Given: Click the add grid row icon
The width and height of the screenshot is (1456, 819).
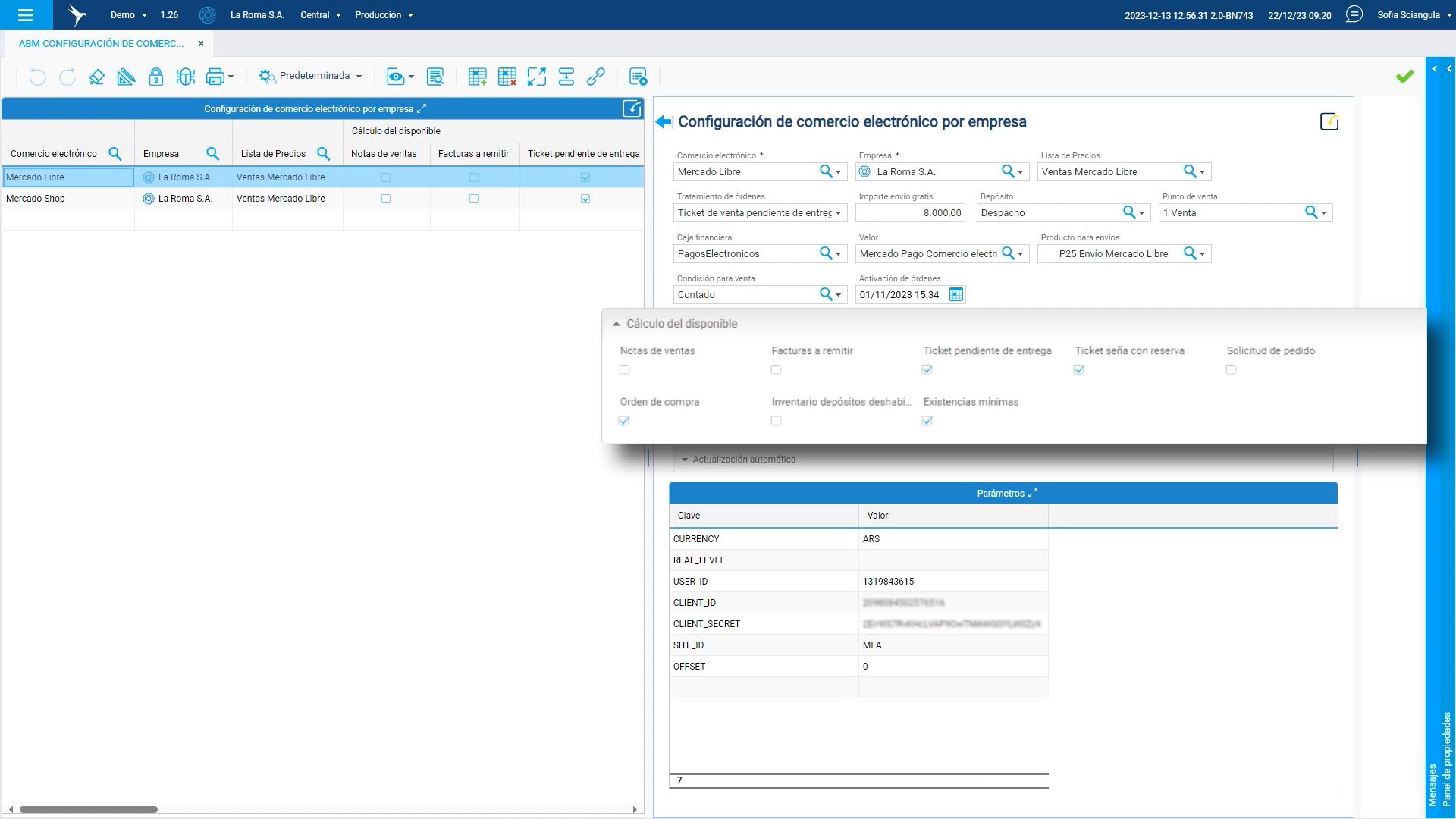Looking at the screenshot, I should [477, 77].
